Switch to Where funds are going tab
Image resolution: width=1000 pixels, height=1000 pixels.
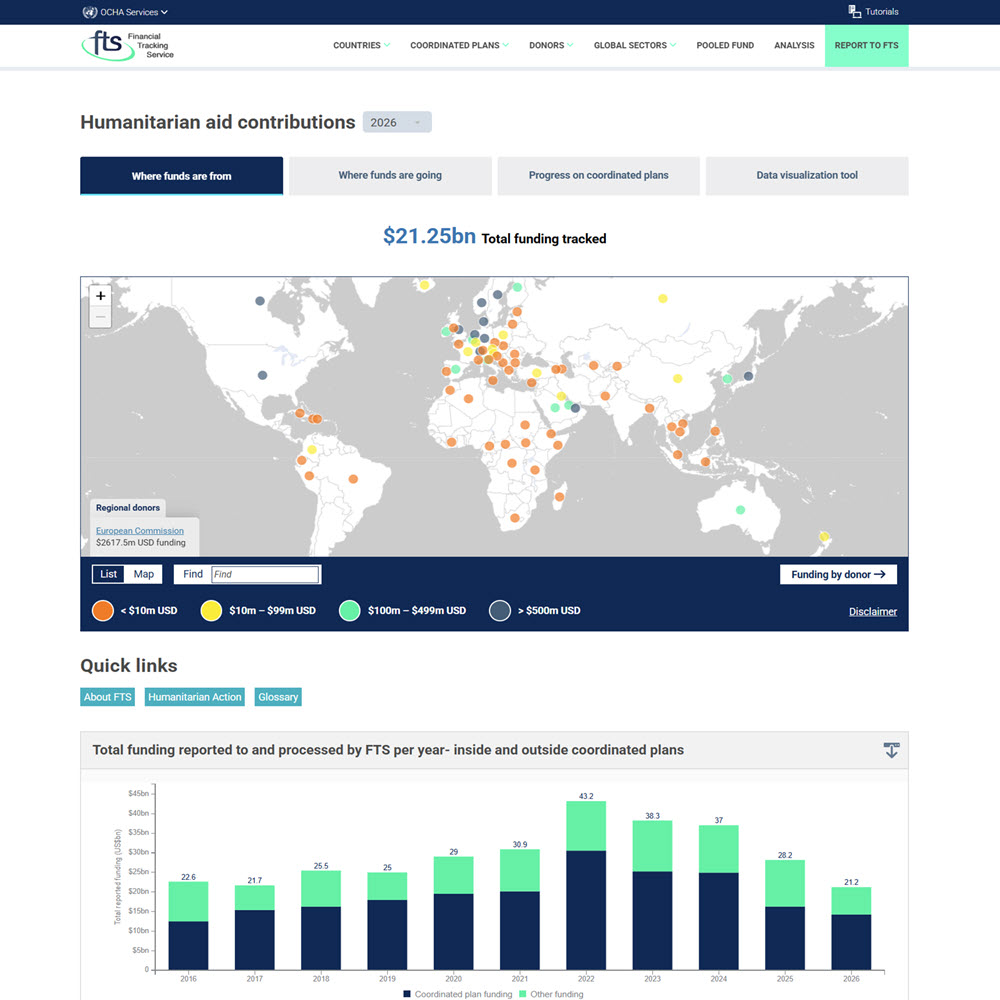(x=390, y=175)
